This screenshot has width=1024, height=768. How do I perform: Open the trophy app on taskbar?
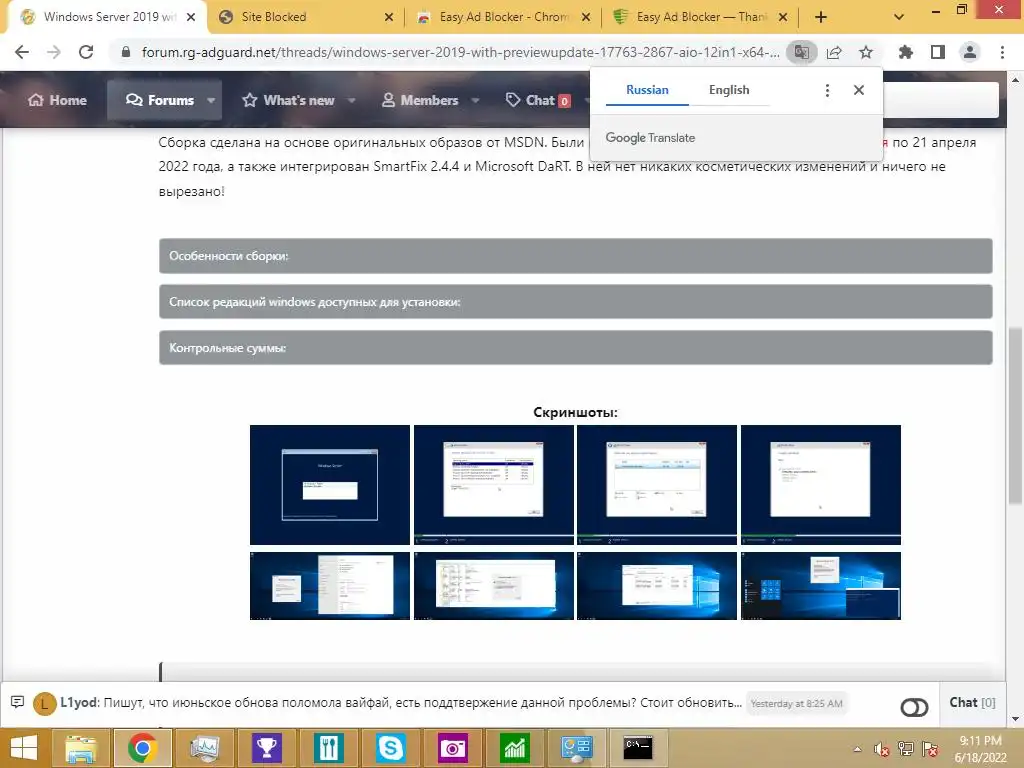[x=266, y=748]
